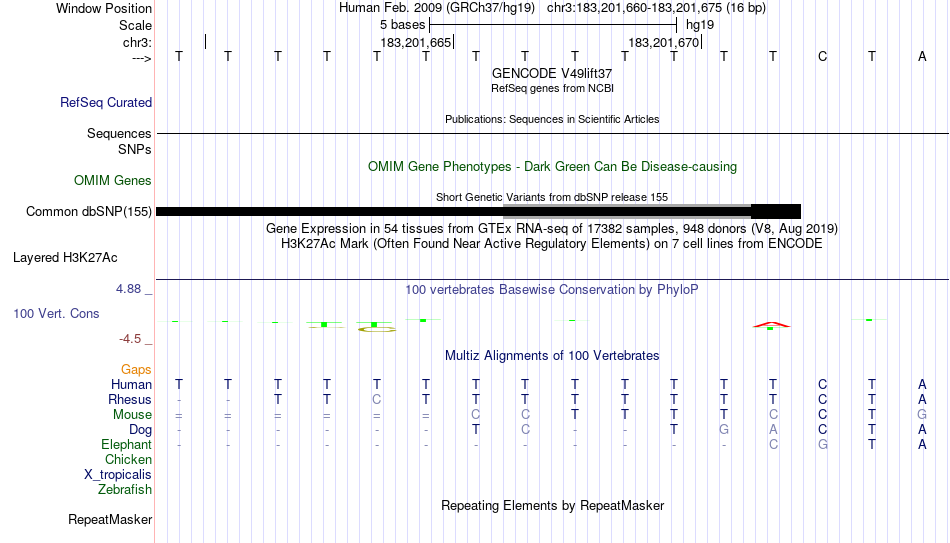The height and width of the screenshot is (543, 950).
Task: Open 100 vertebrates Basewise Conservation by PhyloP title
Action: tap(552, 290)
